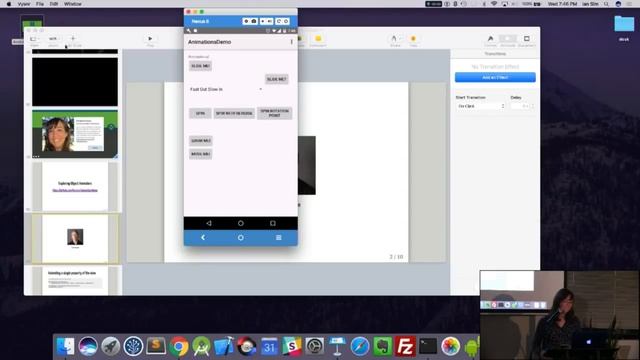
Task: Open FileZilla from the dock
Action: pyautogui.click(x=405, y=346)
